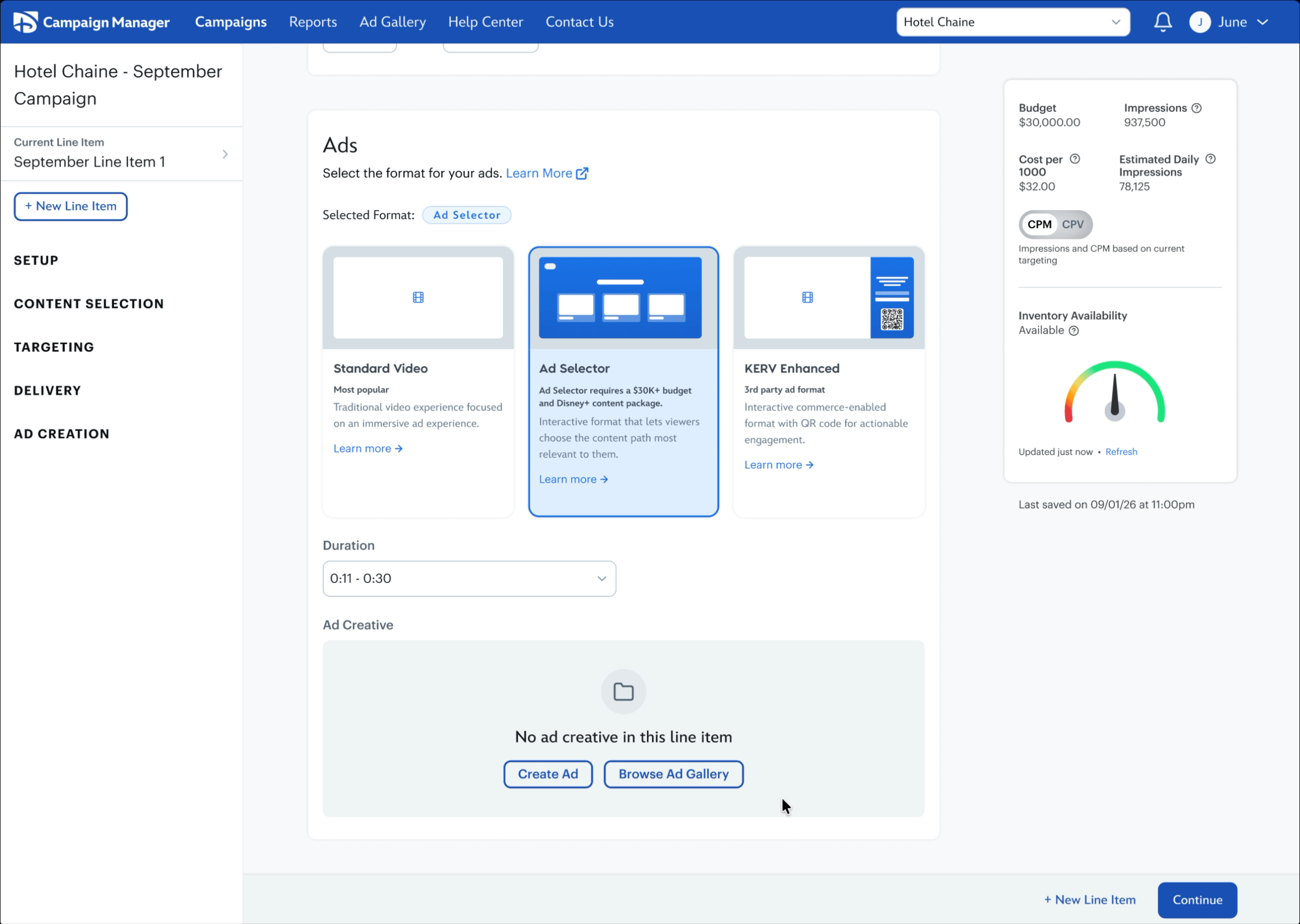Click Browse Ad Gallery button
The image size is (1300, 924).
coord(673,774)
